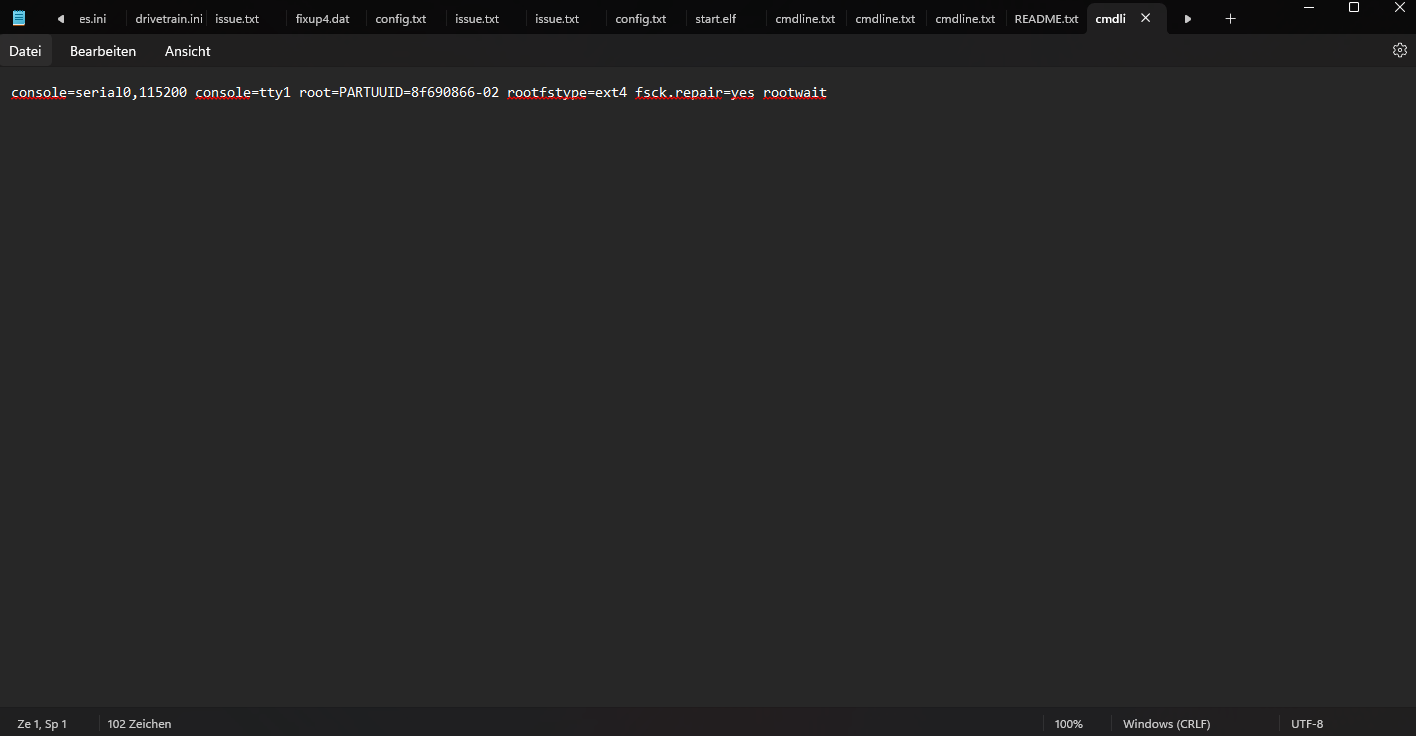Switch to the fixup4.dat tab
This screenshot has height=736, width=1416.
click(x=322, y=19)
